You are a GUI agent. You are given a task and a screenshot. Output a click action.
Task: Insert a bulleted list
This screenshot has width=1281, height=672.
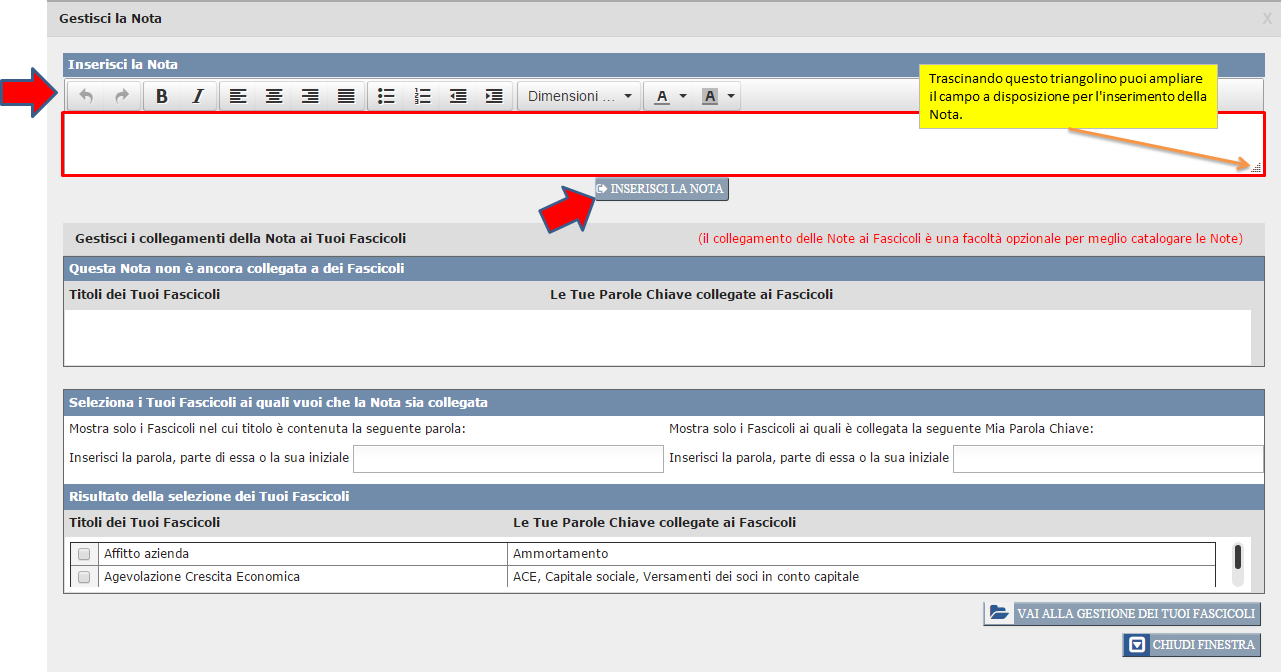point(386,96)
